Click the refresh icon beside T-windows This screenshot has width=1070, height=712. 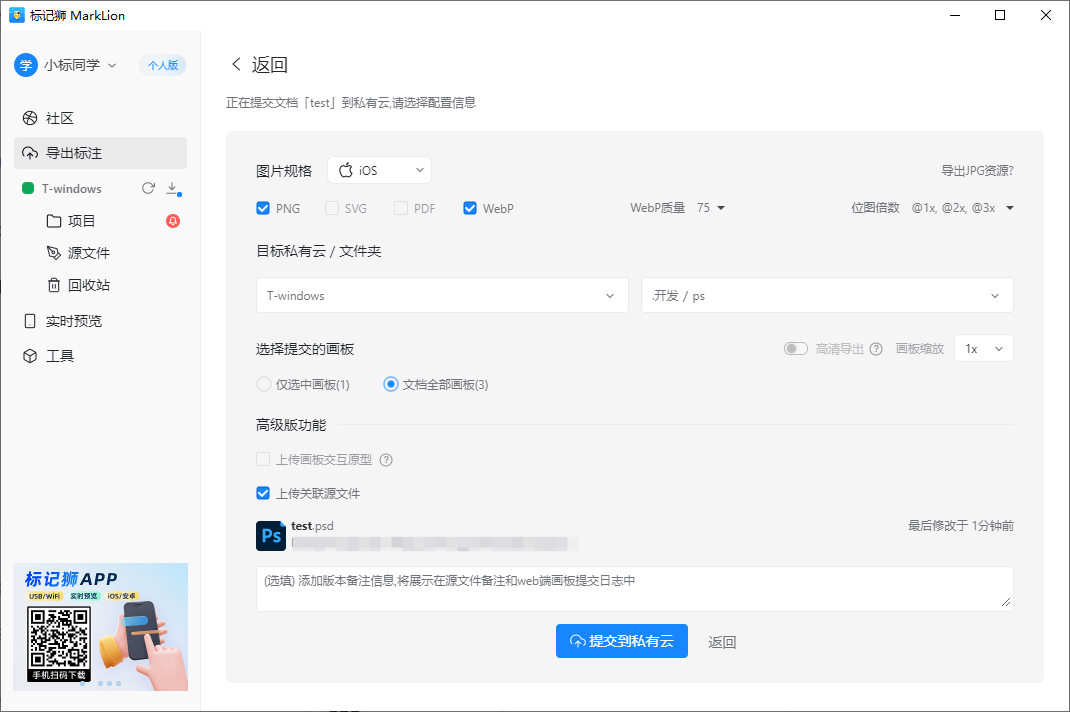click(148, 188)
